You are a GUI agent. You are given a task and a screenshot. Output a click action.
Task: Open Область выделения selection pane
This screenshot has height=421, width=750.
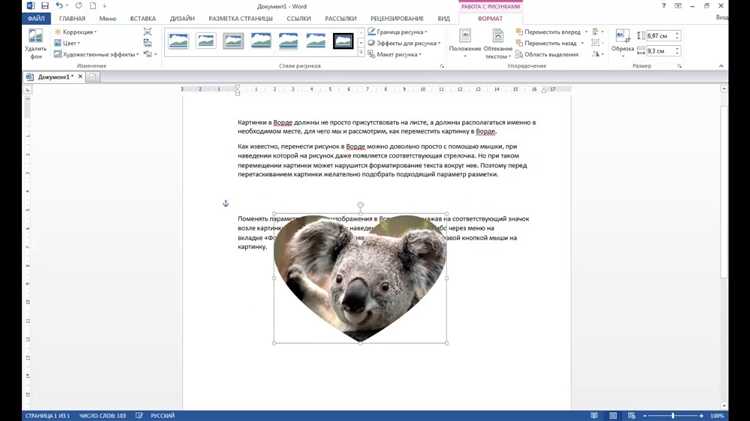pyautogui.click(x=550, y=55)
